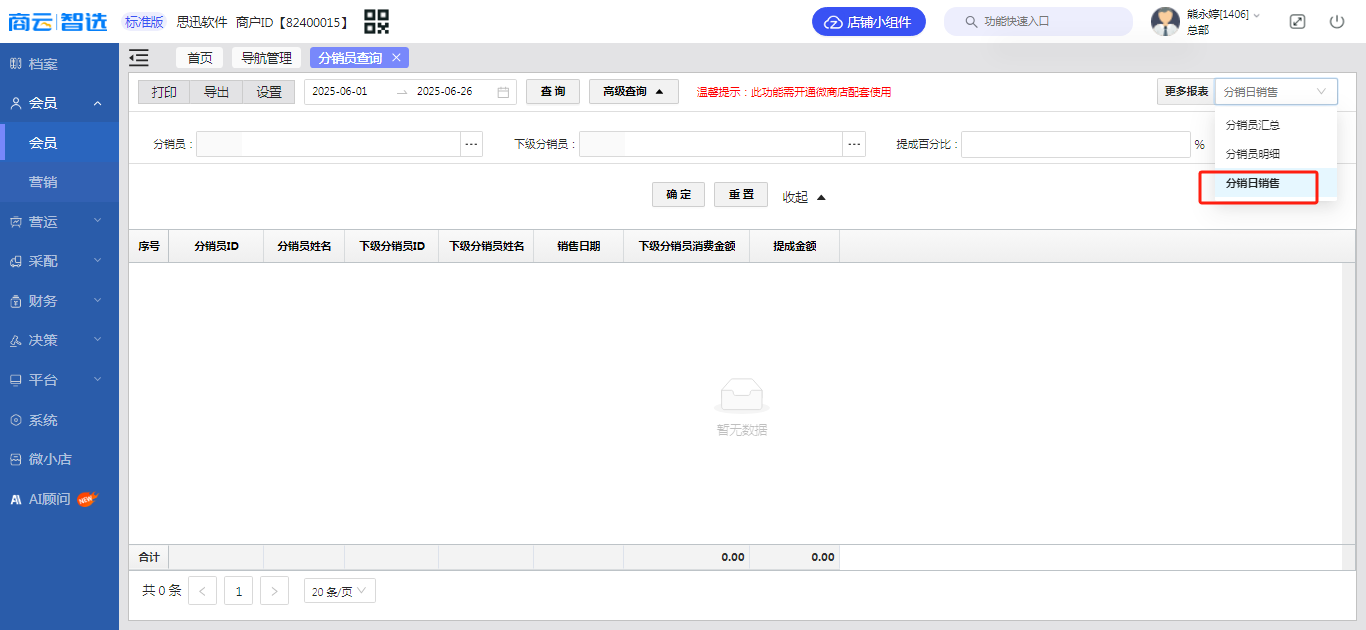Expand the 采配 sidebar section
Screen dimensions: 1366x630
coord(59,261)
